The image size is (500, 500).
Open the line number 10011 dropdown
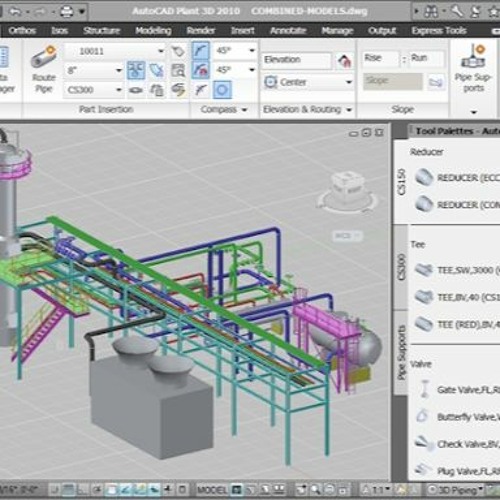161,51
